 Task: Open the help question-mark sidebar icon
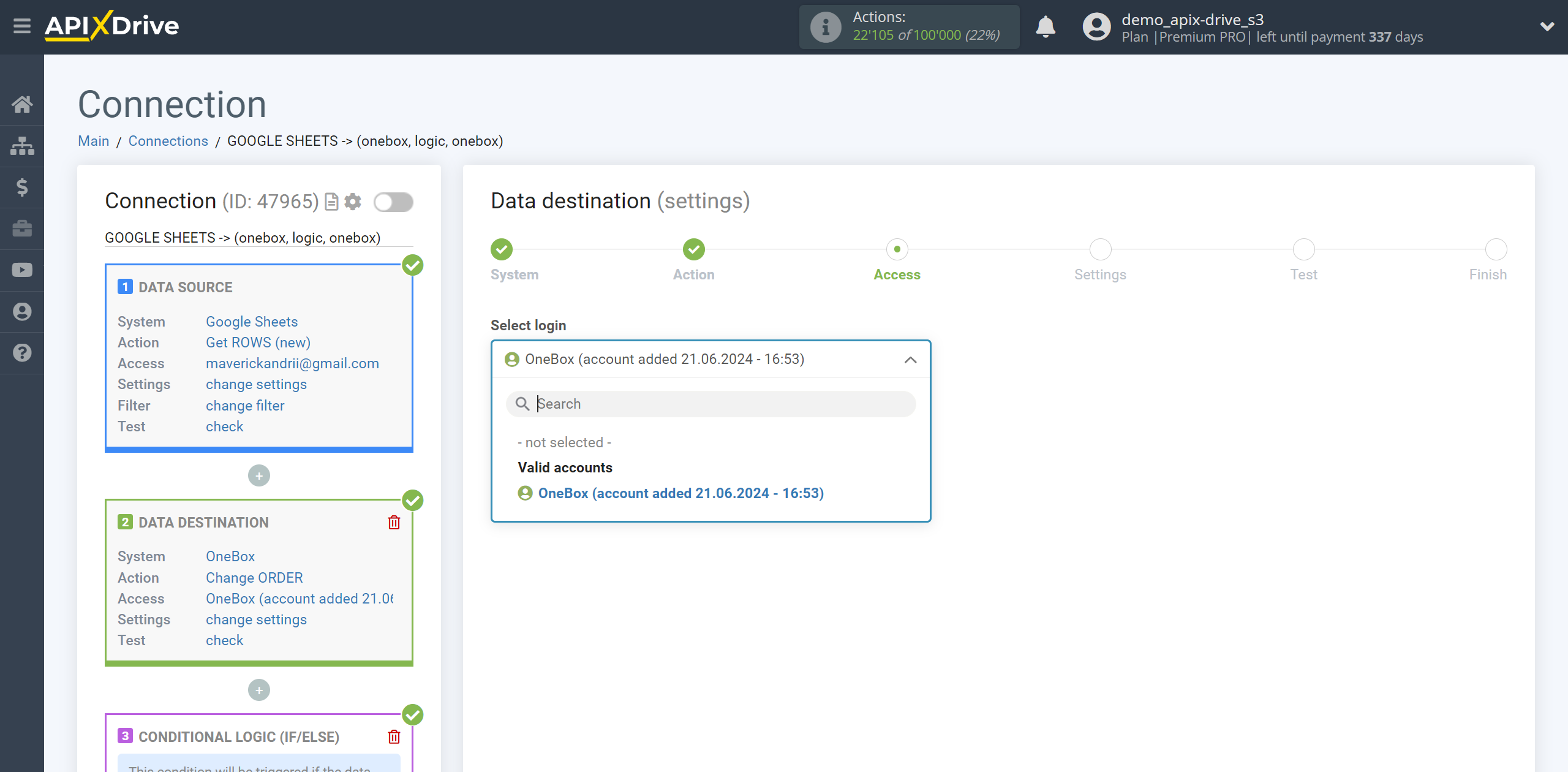[22, 353]
